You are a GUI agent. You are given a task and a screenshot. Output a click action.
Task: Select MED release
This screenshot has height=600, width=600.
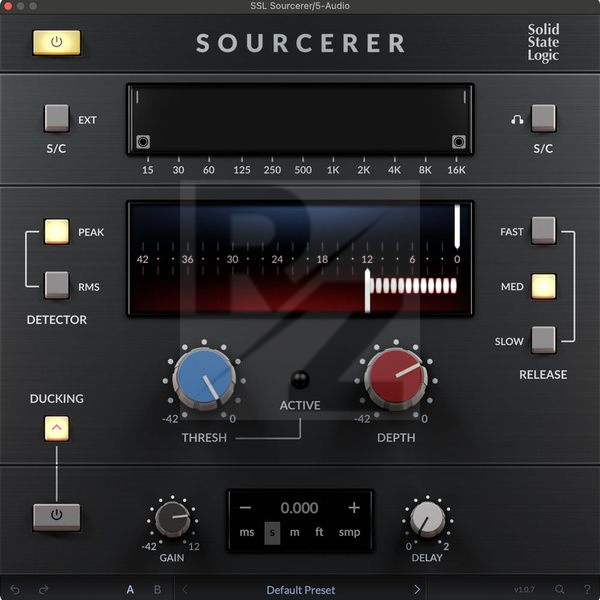click(x=543, y=286)
